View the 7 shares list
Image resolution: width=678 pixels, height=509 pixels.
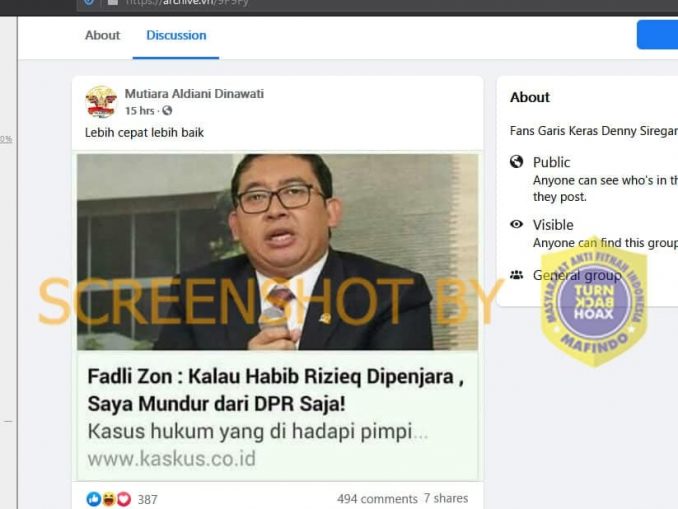coord(446,499)
